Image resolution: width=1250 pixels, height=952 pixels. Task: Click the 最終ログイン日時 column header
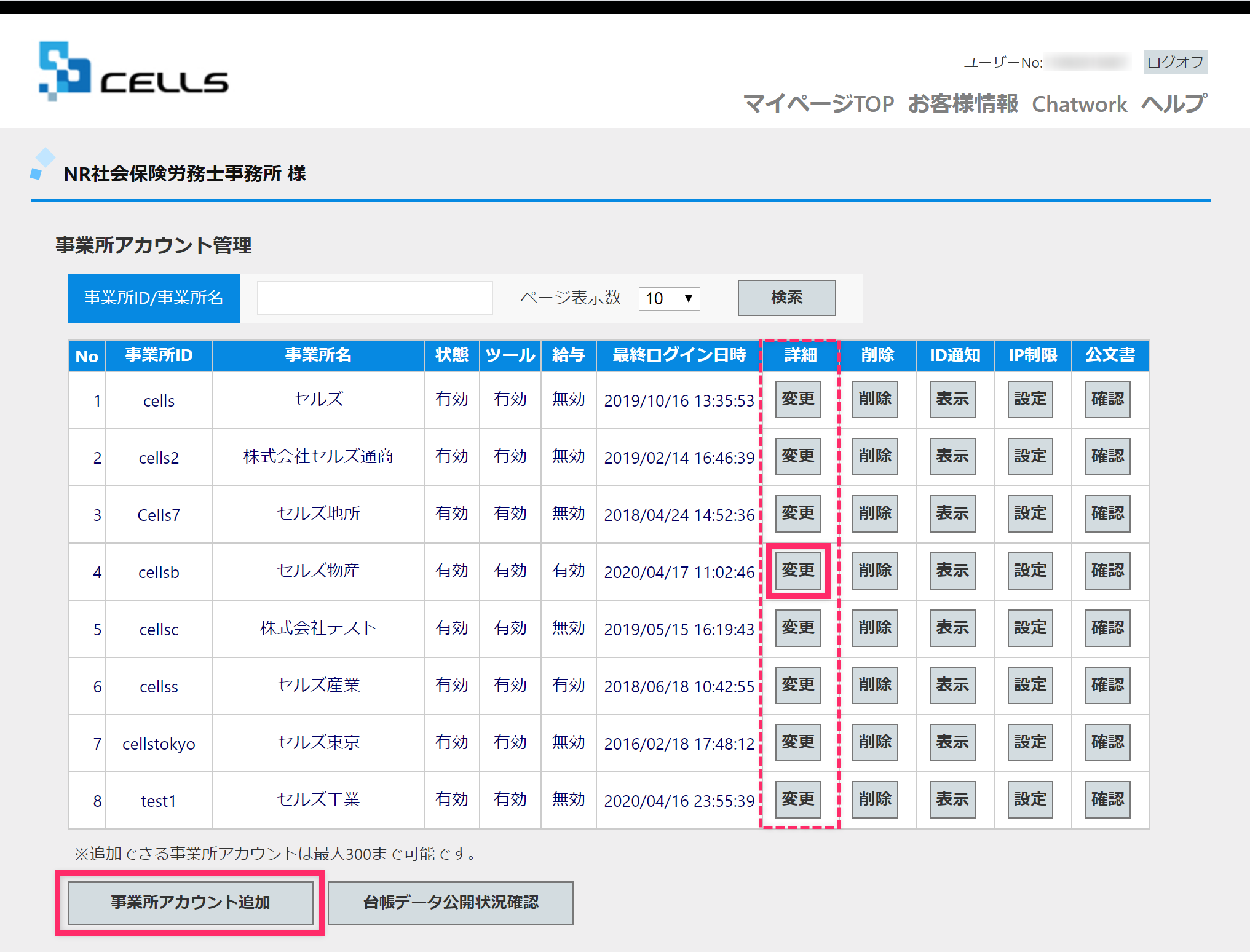[679, 355]
